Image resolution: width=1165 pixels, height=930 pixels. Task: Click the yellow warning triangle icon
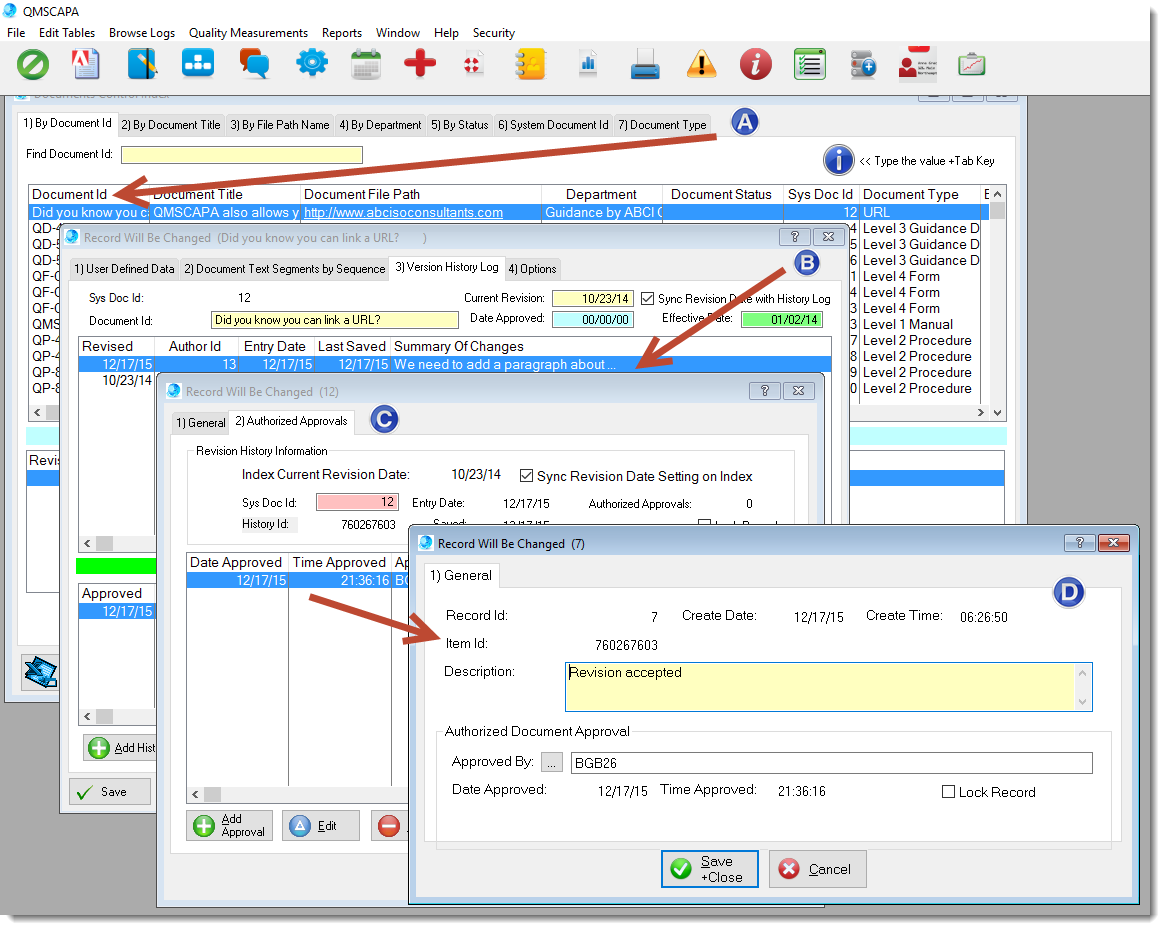click(701, 65)
